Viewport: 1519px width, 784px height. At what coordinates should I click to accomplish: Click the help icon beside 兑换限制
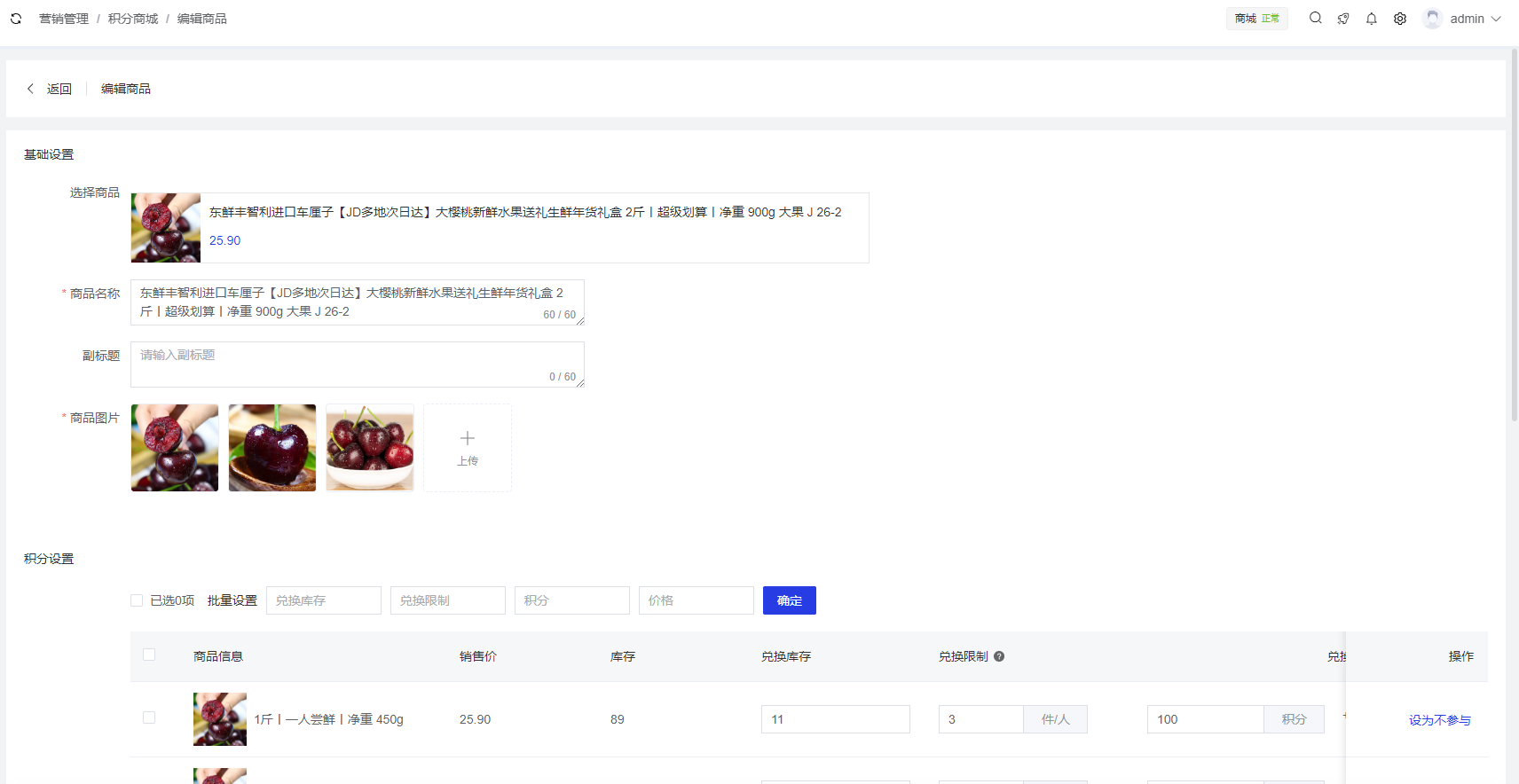tap(999, 656)
